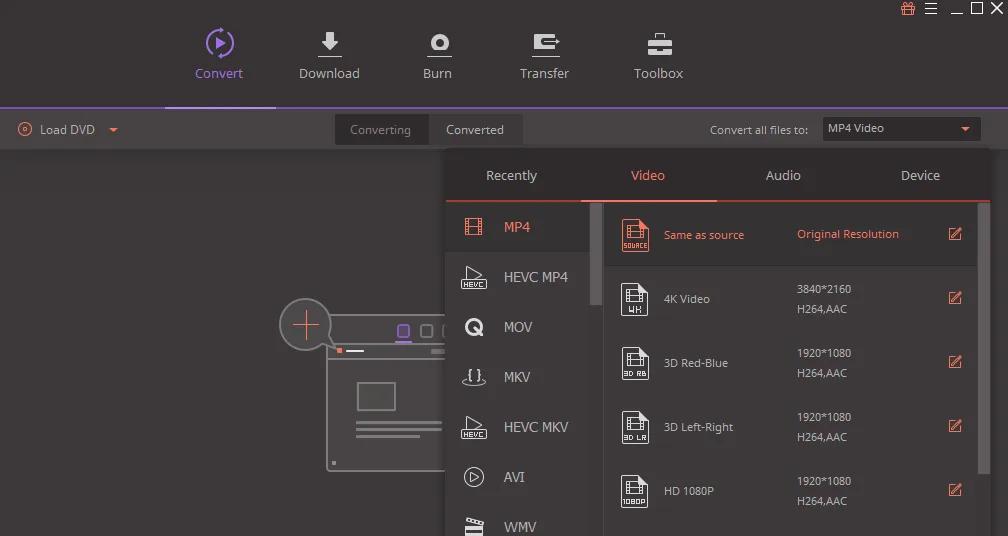Select the Device tab
The height and width of the screenshot is (536, 1008).
(x=920, y=175)
